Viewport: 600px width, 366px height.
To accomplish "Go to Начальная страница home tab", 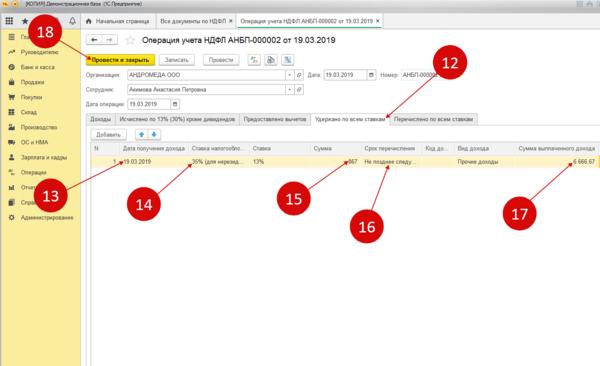I will point(118,21).
